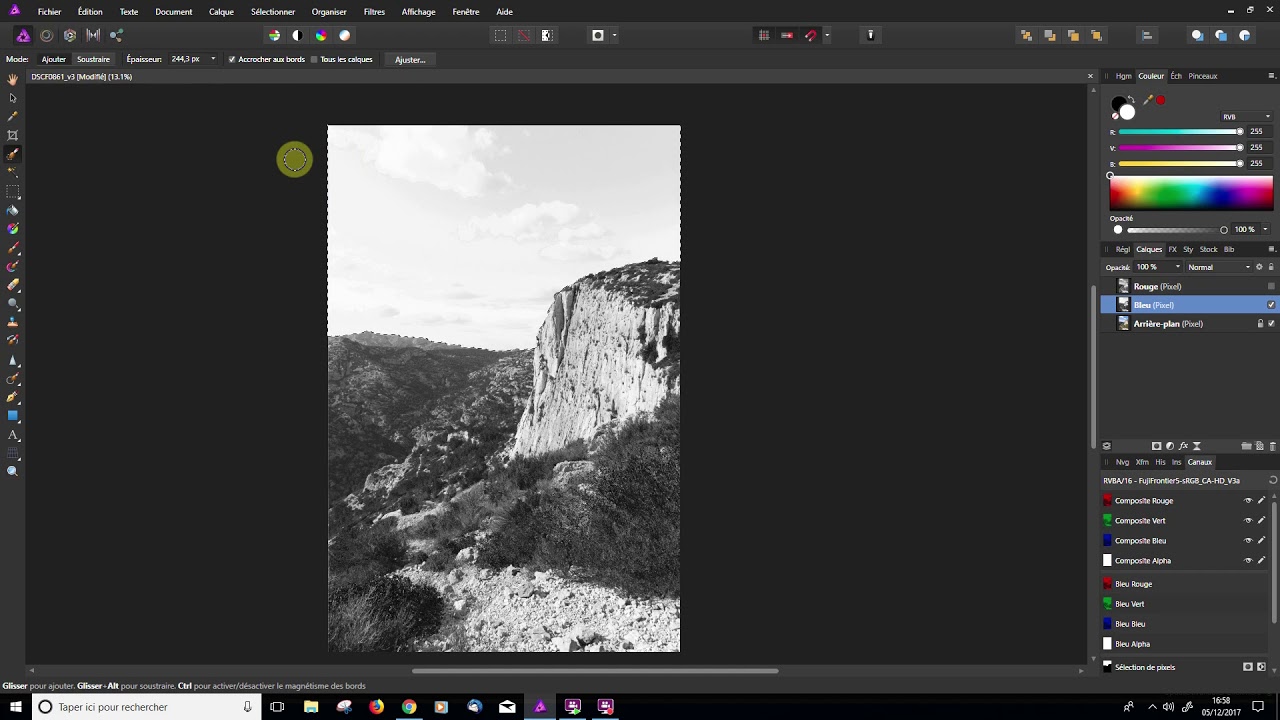Image resolution: width=1280 pixels, height=720 pixels.
Task: Click the V green channel slider
Action: pos(1180,147)
